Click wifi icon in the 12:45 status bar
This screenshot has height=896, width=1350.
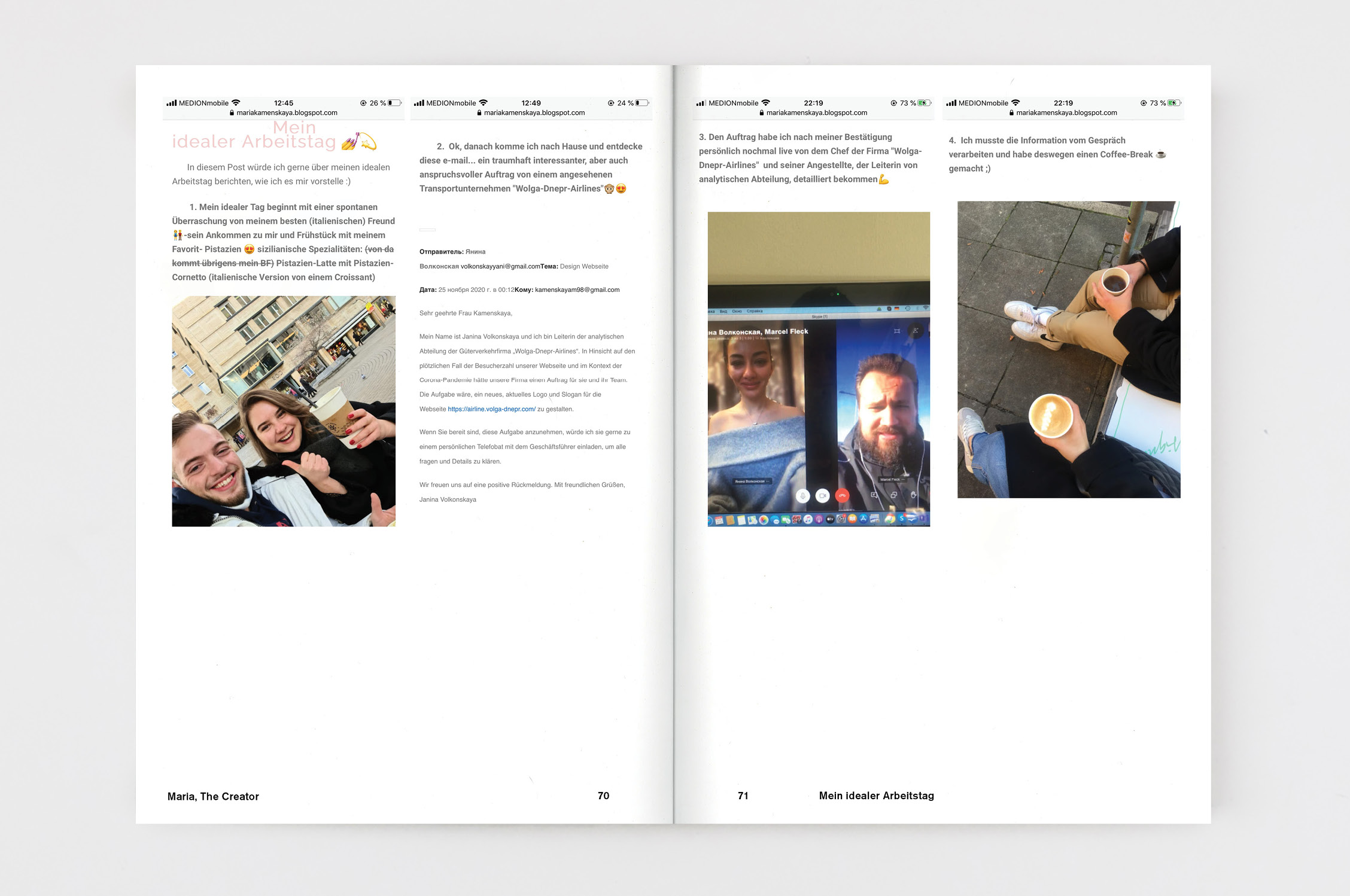coord(236,103)
